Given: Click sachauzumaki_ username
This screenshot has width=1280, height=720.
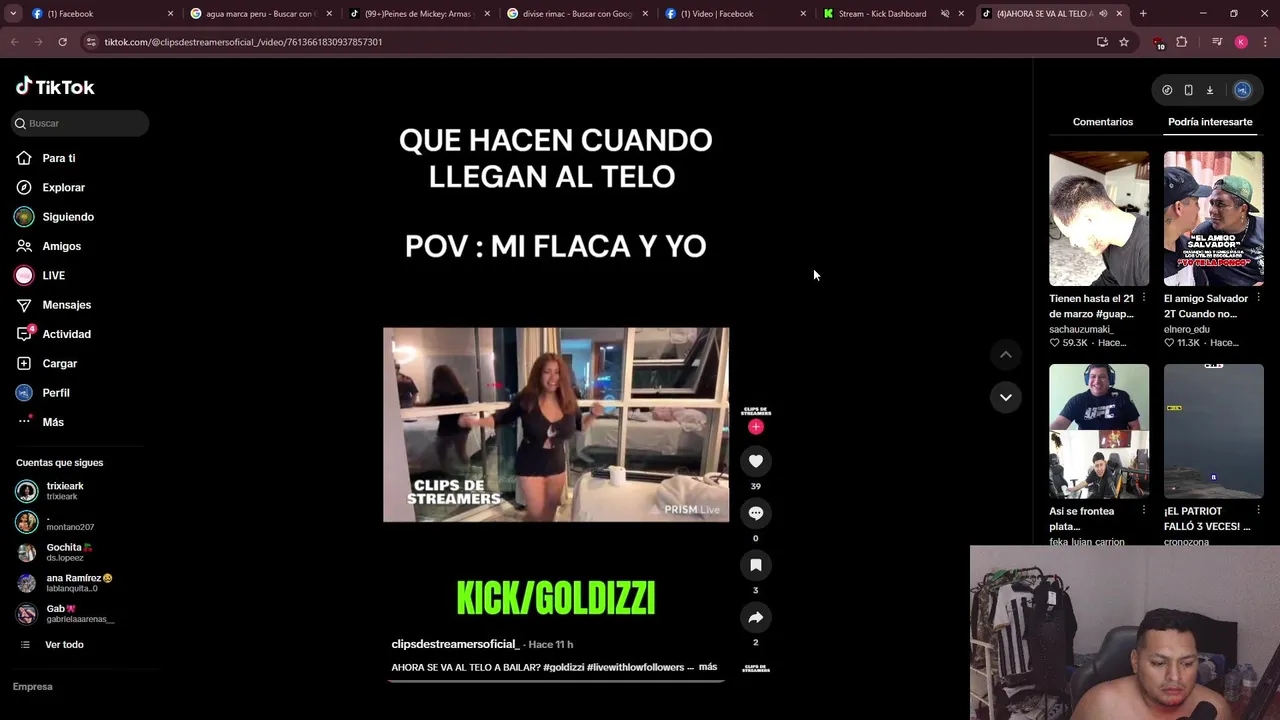Looking at the screenshot, I should coord(1081,329).
